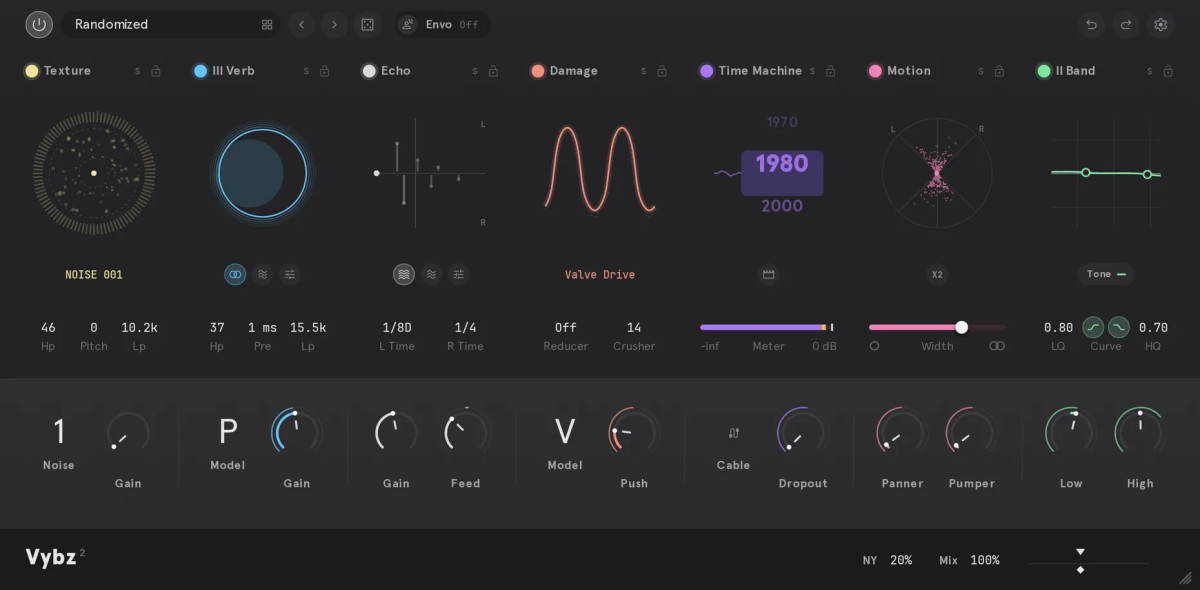
Task: Toggle the Motion X2 button
Action: [x=937, y=274]
